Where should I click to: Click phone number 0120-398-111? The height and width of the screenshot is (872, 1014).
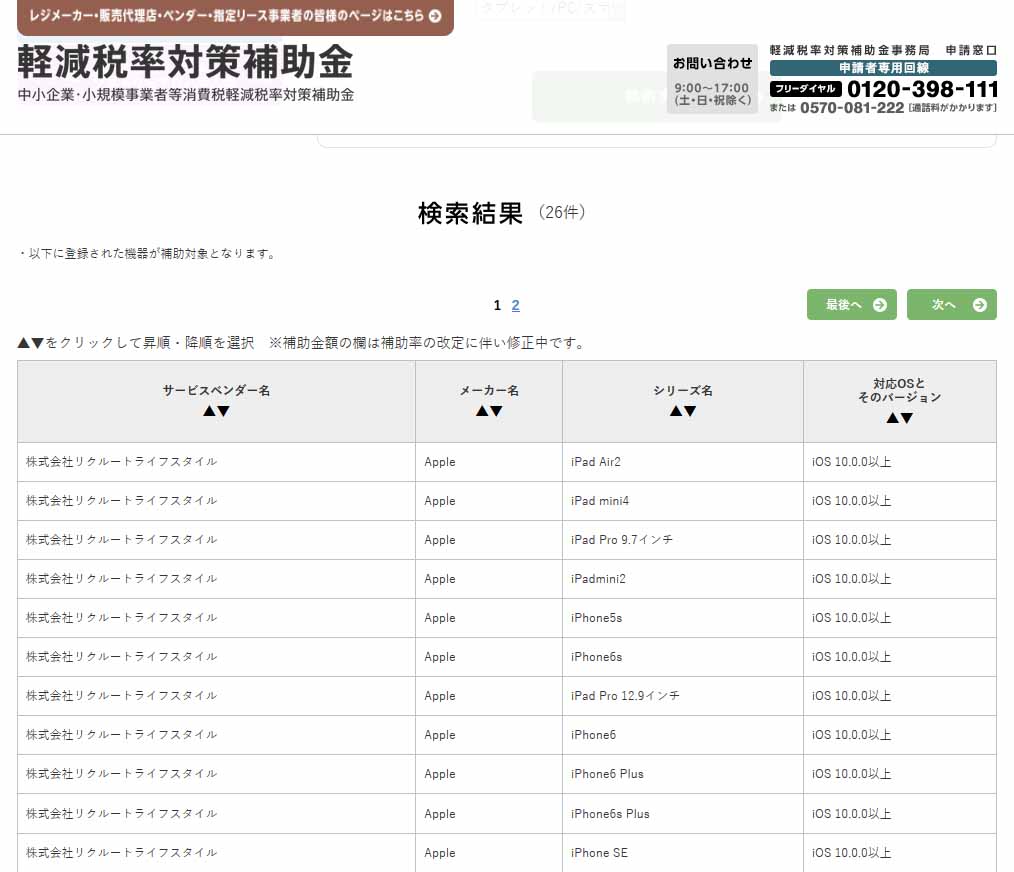pos(921,88)
